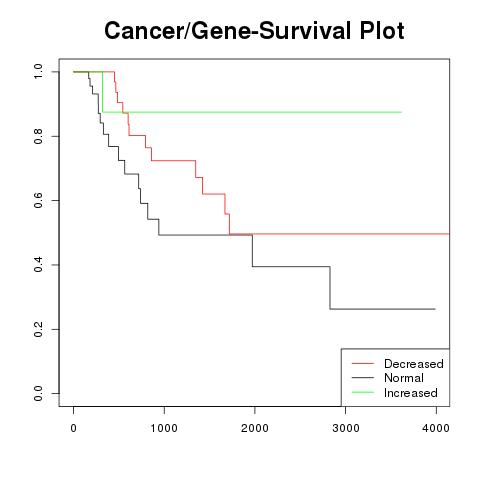Click the red Decreased legend line
Screen dimensions: 480x480
pyautogui.click(x=363, y=363)
